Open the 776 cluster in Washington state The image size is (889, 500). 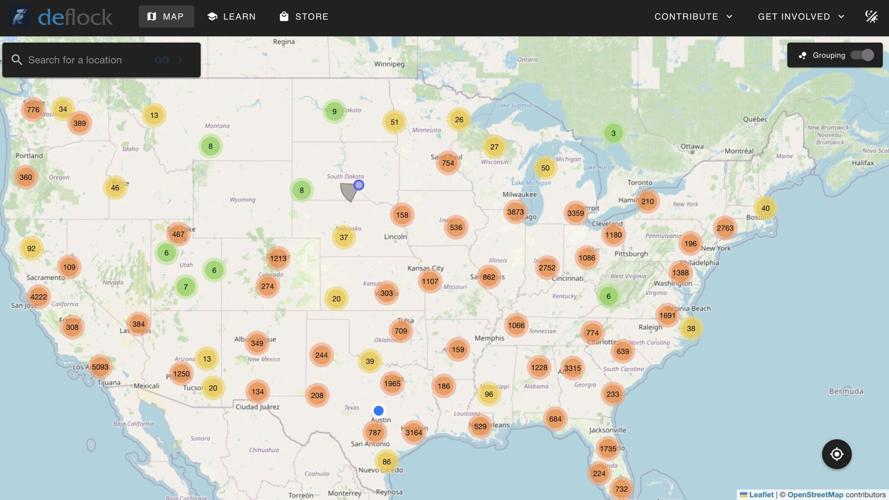(x=33, y=109)
